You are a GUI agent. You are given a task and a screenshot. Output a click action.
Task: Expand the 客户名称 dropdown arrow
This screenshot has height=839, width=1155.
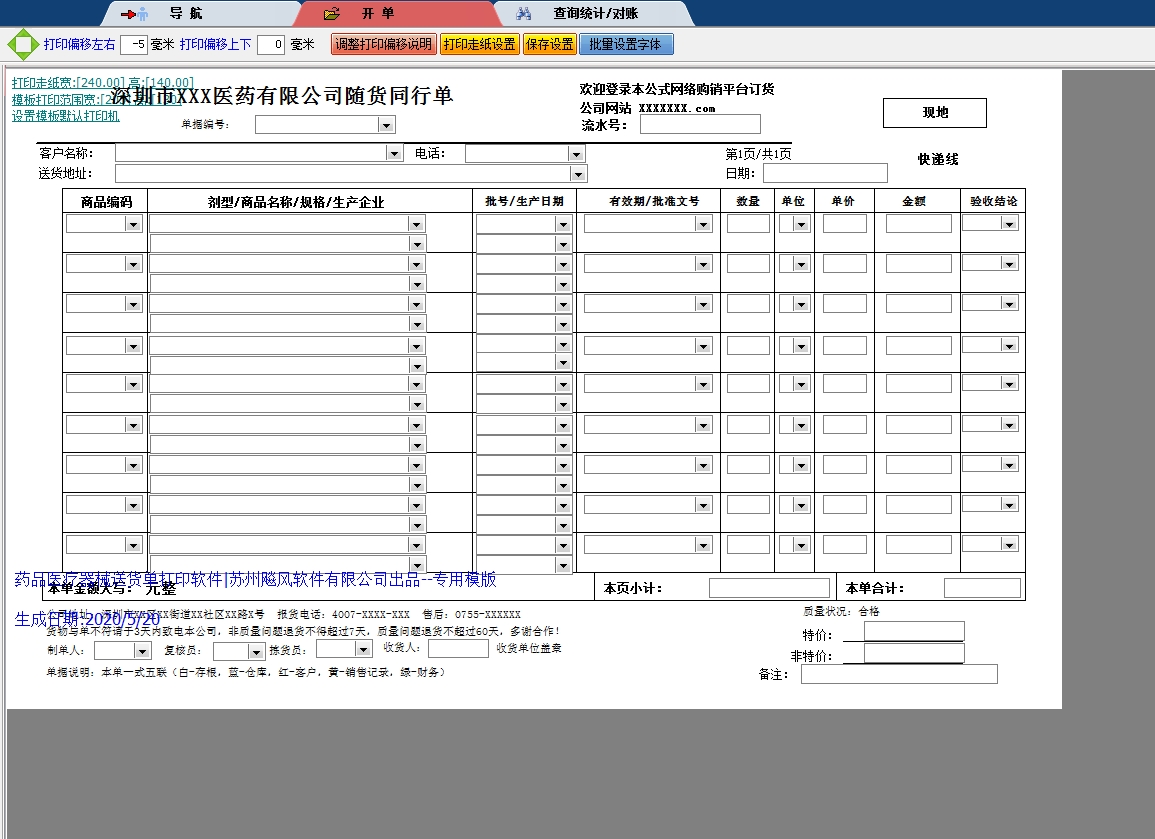[x=393, y=154]
